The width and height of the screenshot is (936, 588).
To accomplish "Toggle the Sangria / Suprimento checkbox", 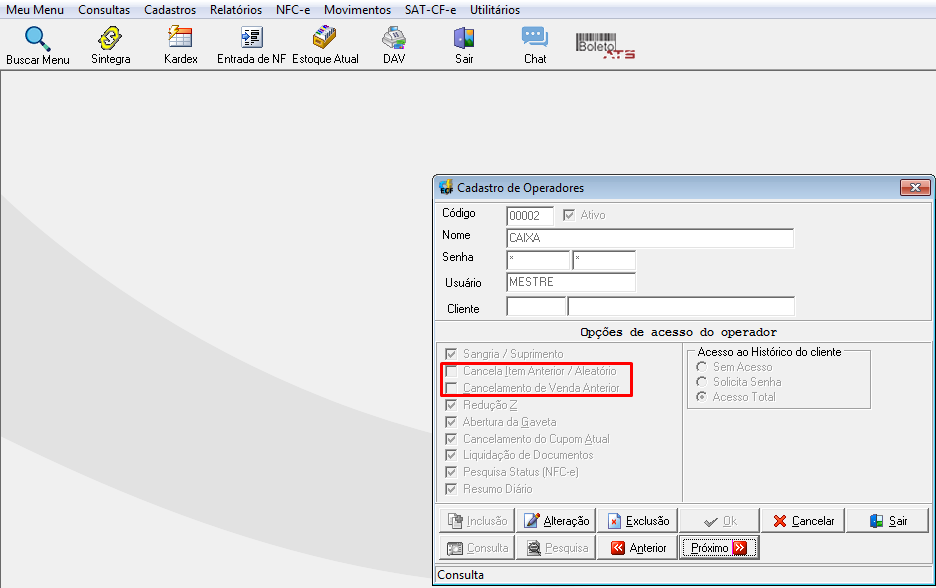I will 451,354.
